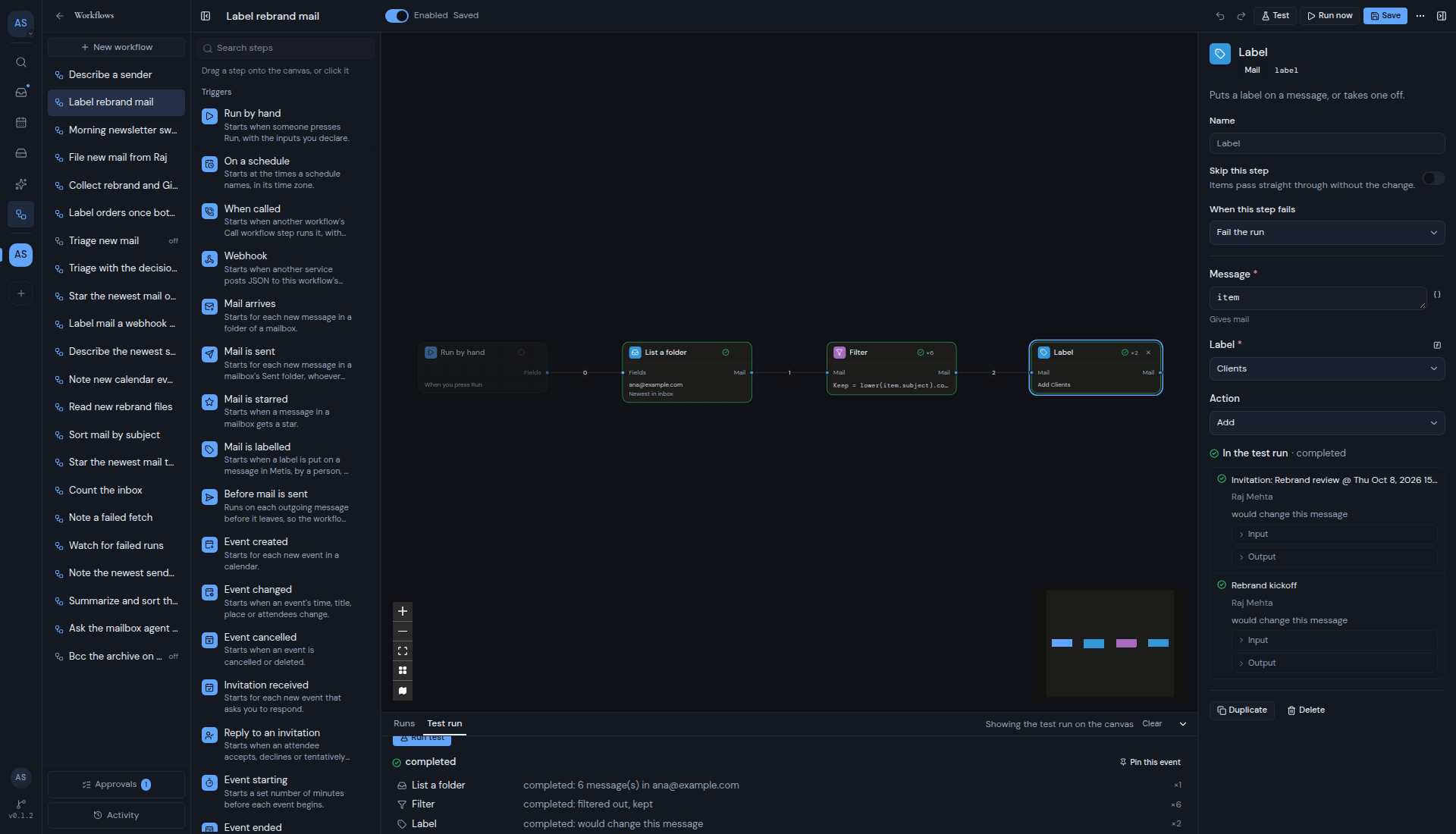This screenshot has width=1456, height=834.
Task: Toggle the right panel layout icon
Action: [1442, 16]
